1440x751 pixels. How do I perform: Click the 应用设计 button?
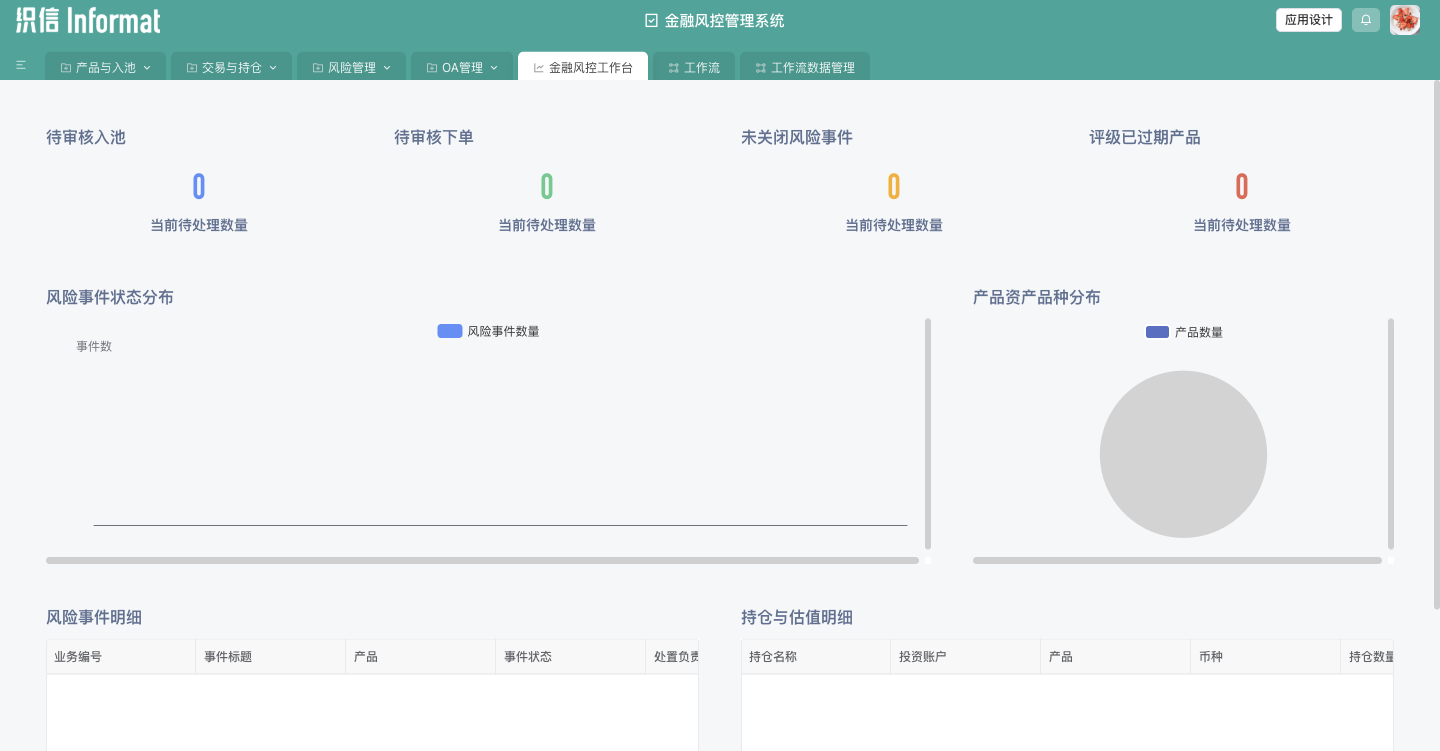1309,20
